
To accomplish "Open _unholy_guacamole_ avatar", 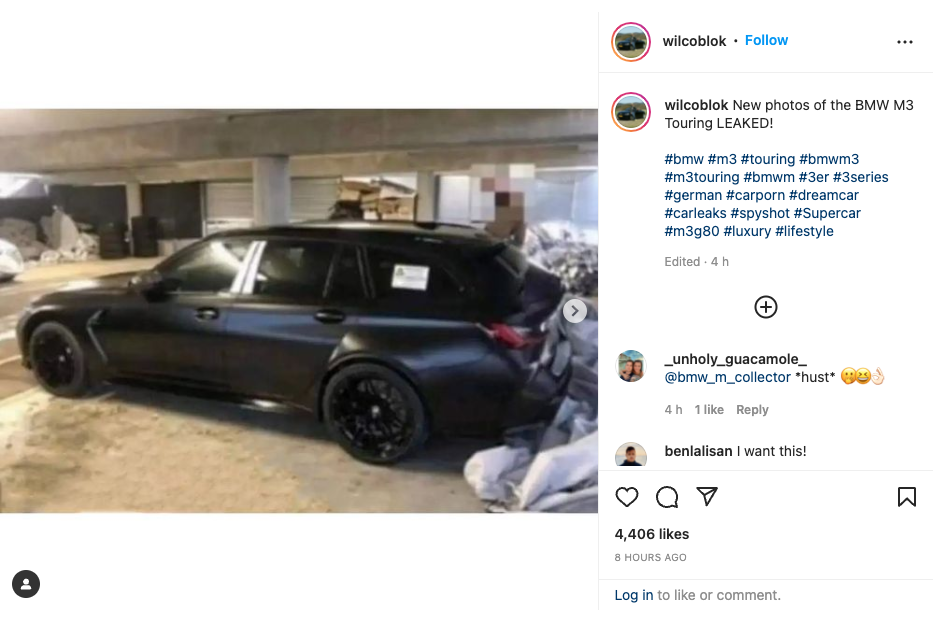I will tap(631, 365).
